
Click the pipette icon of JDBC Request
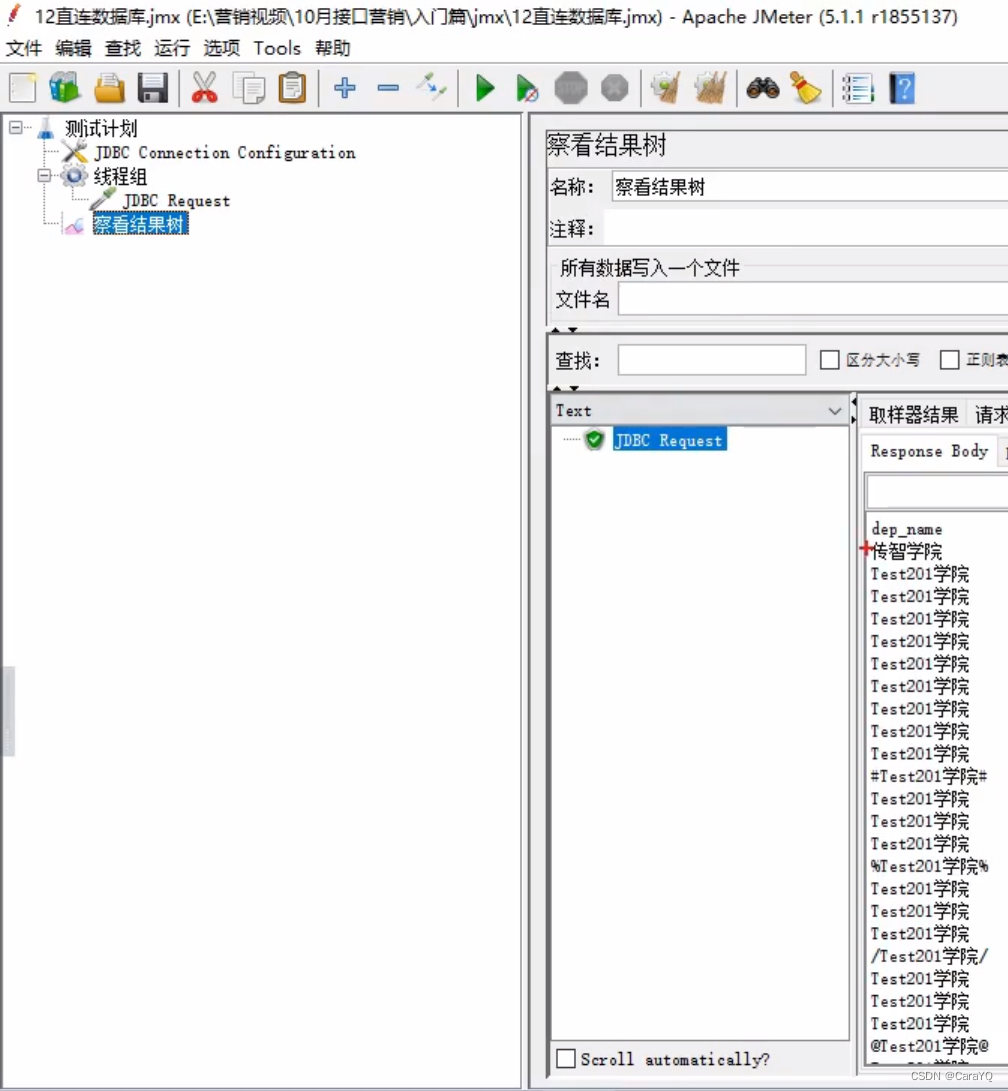(103, 200)
